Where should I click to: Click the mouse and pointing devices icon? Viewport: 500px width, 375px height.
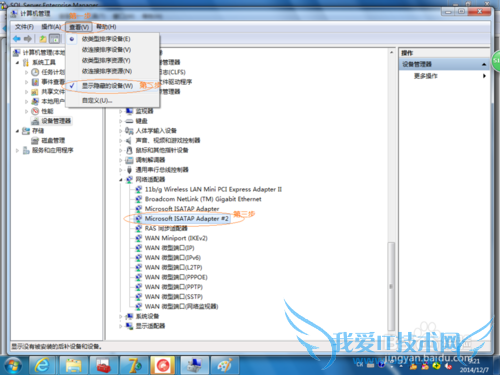(129, 150)
